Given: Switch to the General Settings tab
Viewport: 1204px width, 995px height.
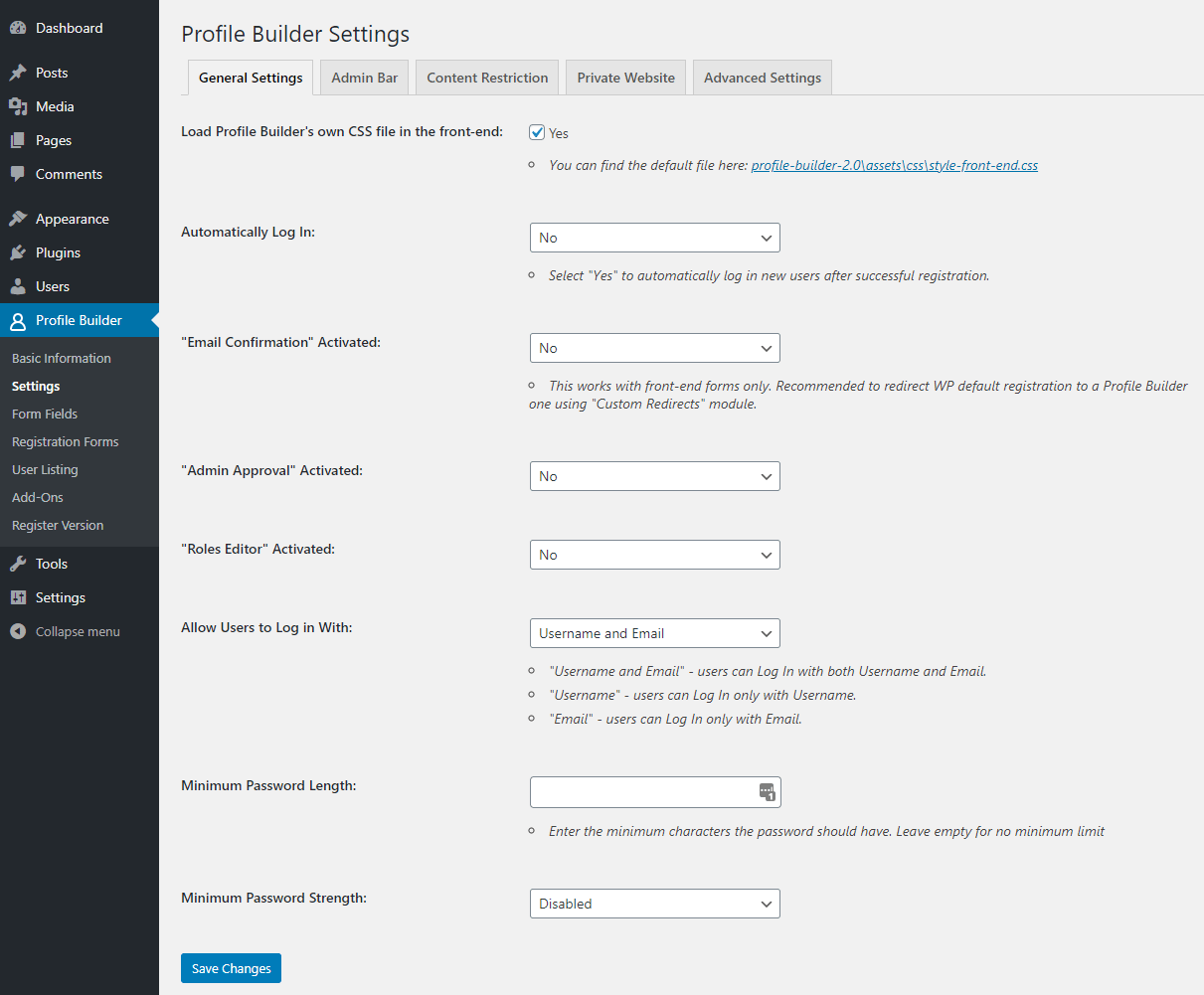Looking at the screenshot, I should click(x=251, y=78).
